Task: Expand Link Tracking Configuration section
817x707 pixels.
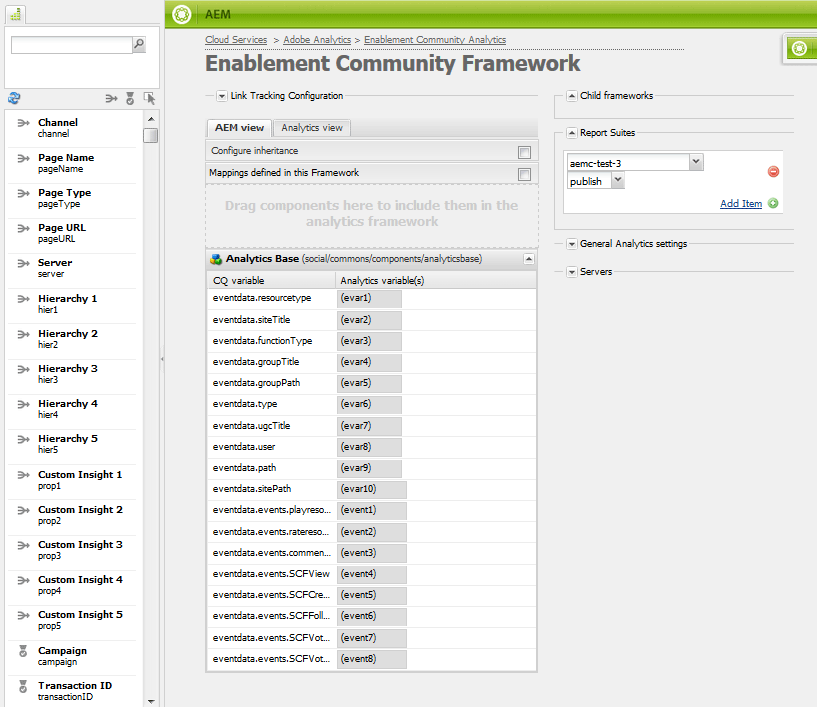Action: [222, 96]
